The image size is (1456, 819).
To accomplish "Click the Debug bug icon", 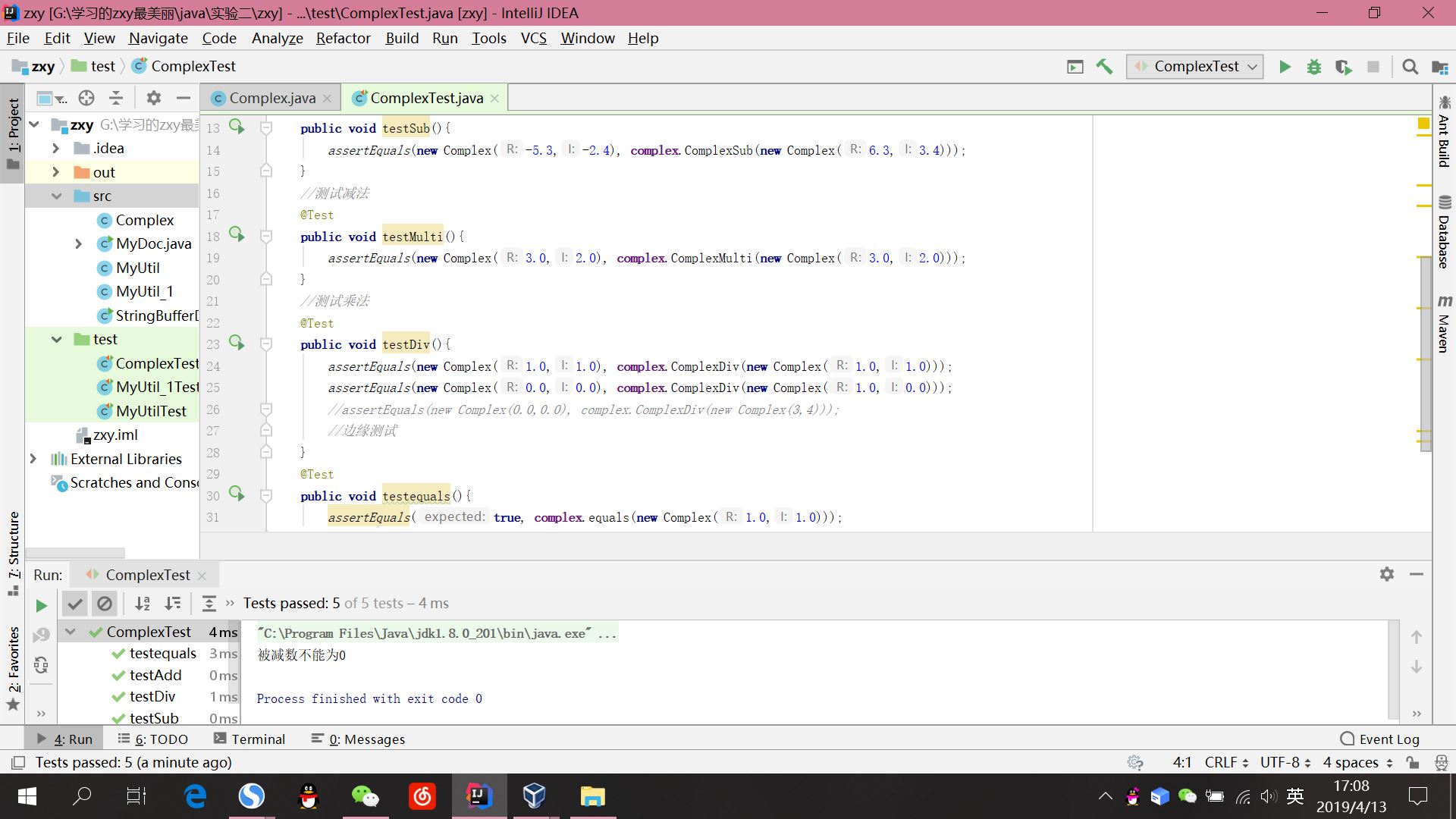I will (1314, 67).
